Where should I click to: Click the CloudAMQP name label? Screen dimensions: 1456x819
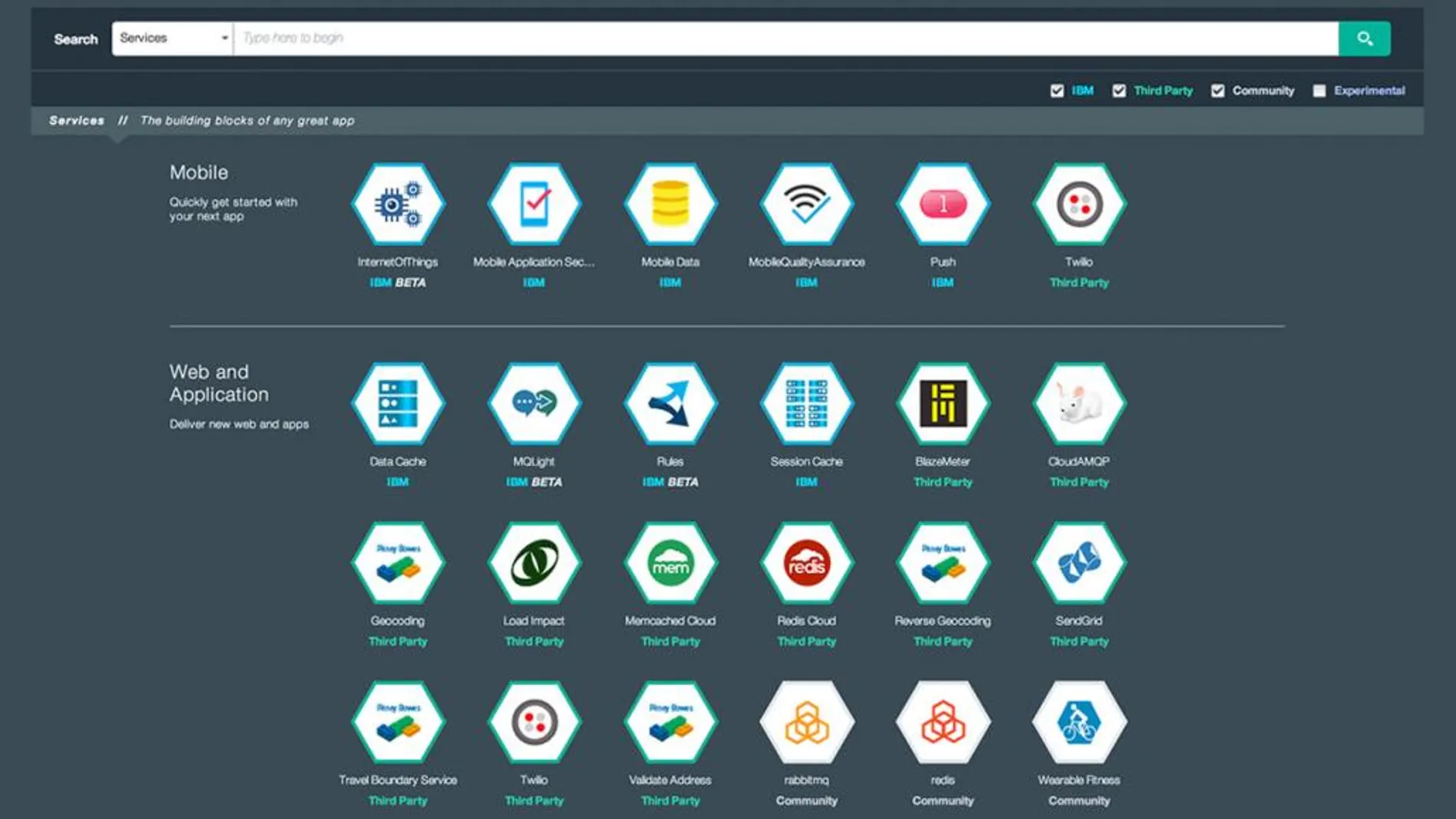[1079, 461]
